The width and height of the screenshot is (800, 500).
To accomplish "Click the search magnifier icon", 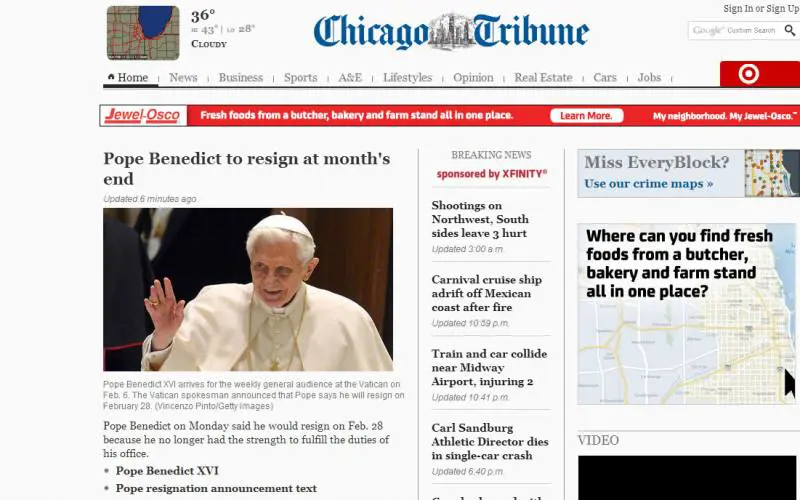I will pos(790,31).
